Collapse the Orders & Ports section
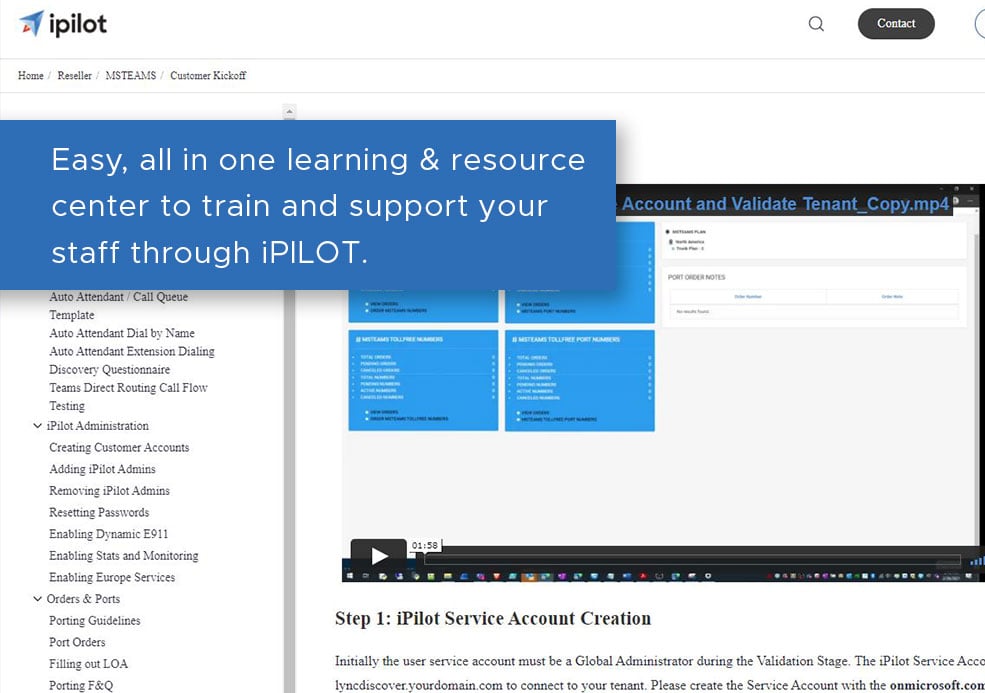The image size is (985, 693). [37, 598]
